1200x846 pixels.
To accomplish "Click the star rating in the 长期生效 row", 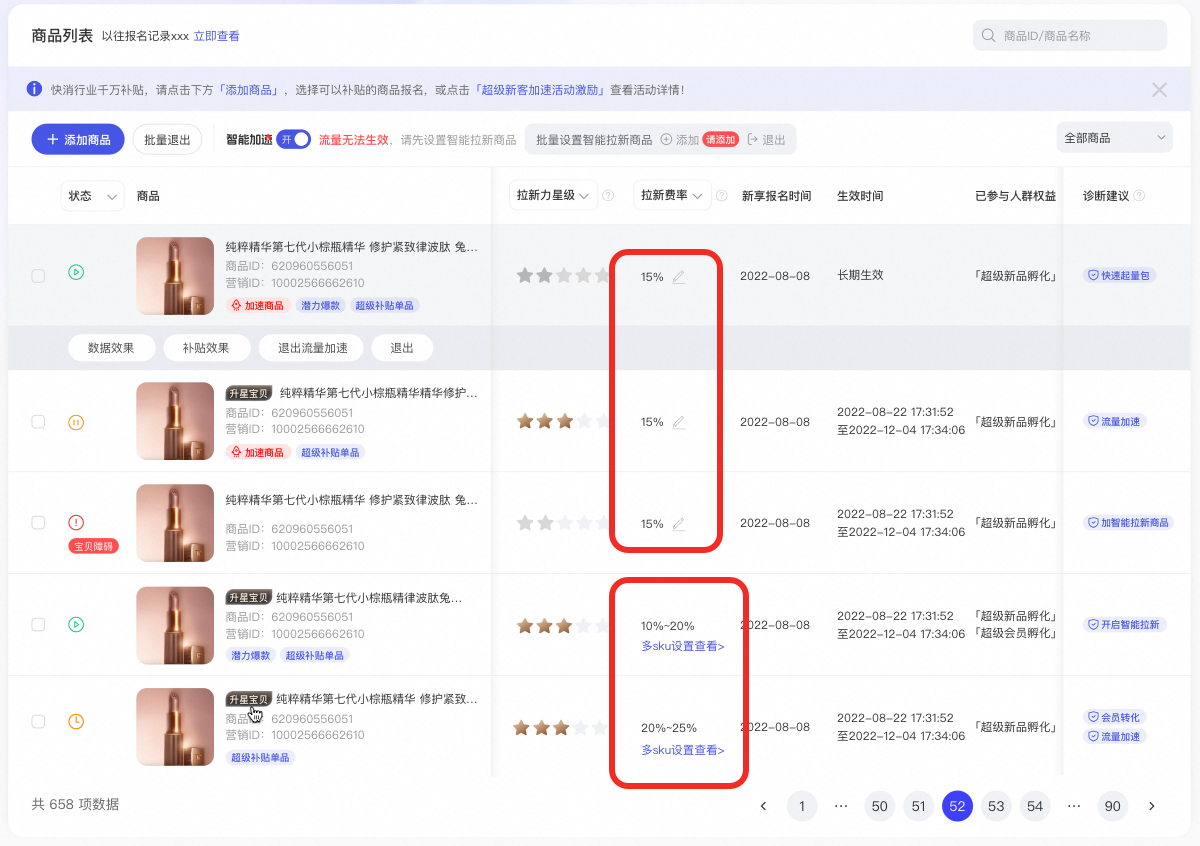I will [x=563, y=275].
